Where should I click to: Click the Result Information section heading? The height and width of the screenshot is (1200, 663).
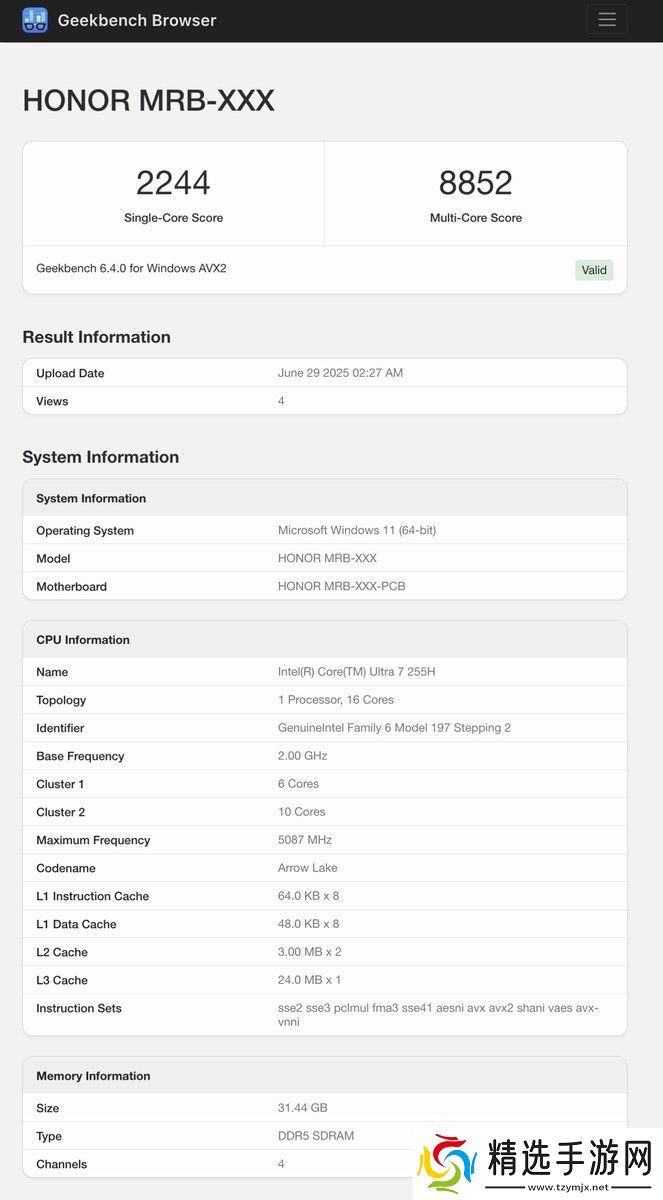coord(96,337)
